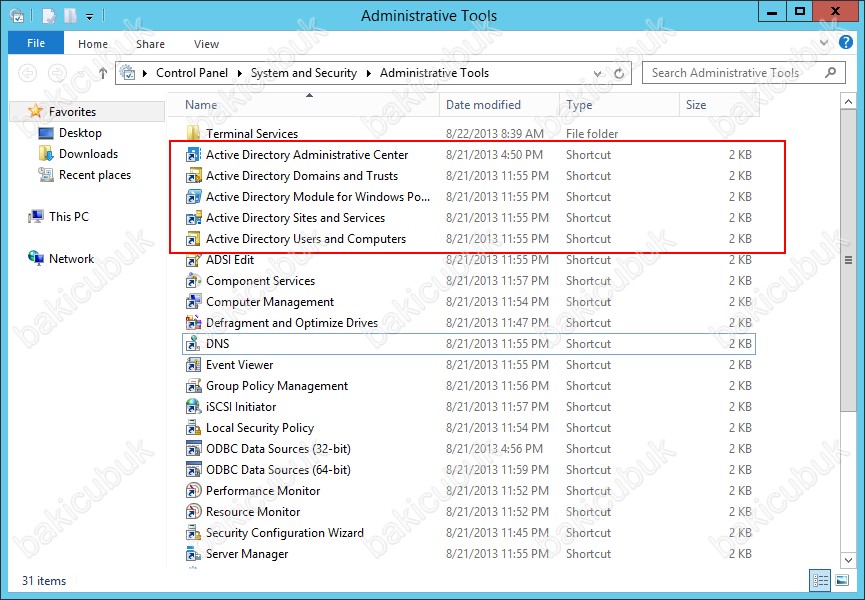The width and height of the screenshot is (865, 600).
Task: Select Active Directory Users and Computers icon
Action: pyautogui.click(x=193, y=239)
